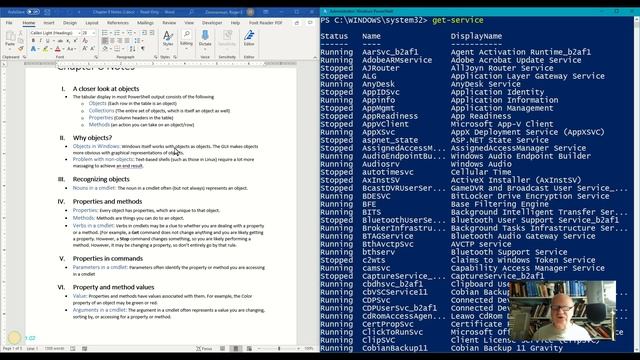The height and width of the screenshot is (360, 640).
Task: Apply Center alignment icon
Action: coord(112,41)
